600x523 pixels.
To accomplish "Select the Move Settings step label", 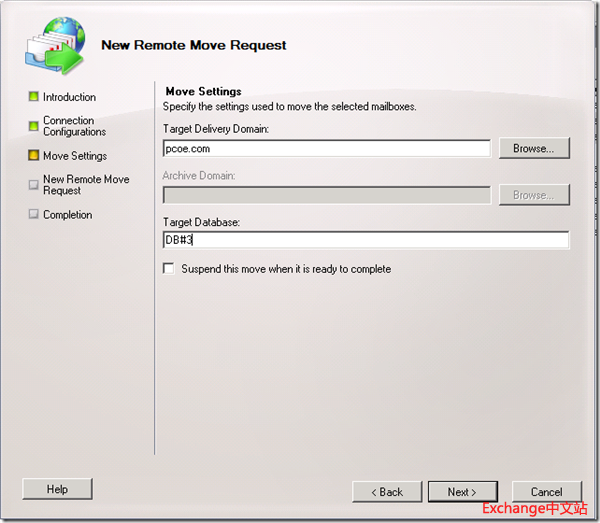I will click(74, 156).
